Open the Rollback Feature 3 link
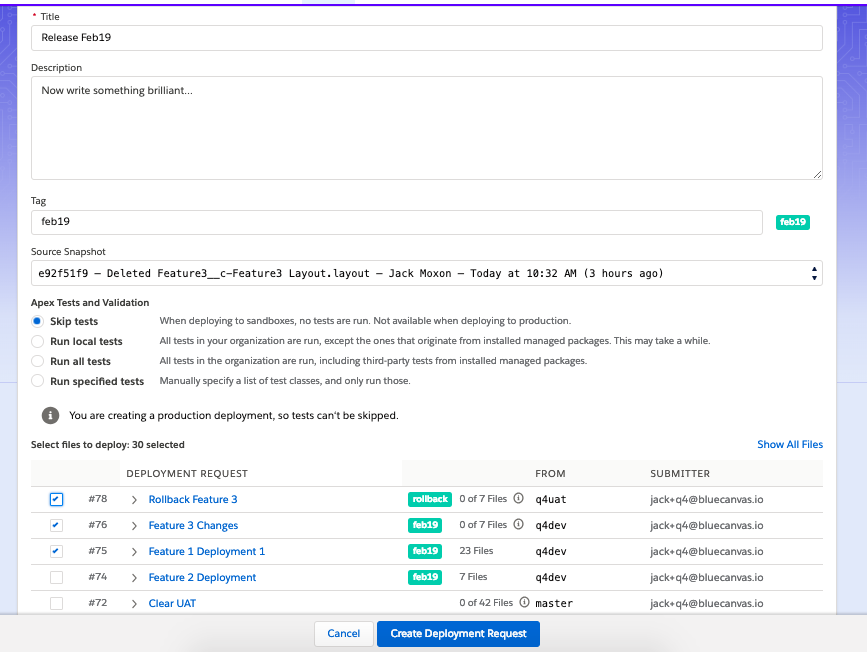The height and width of the screenshot is (652, 867). (193, 499)
